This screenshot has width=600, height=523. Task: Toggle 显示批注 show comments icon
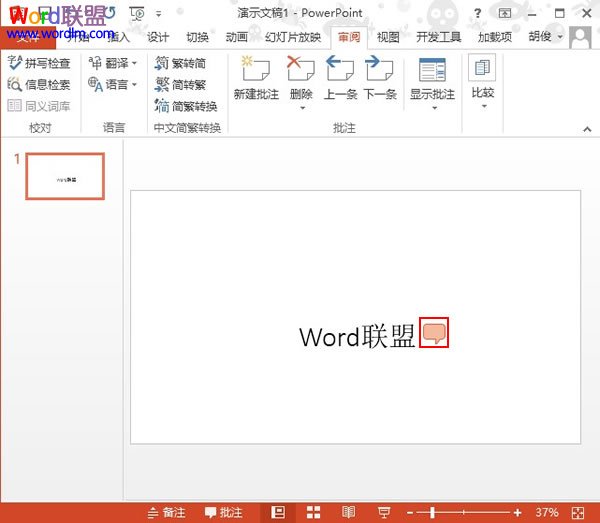pyautogui.click(x=432, y=70)
